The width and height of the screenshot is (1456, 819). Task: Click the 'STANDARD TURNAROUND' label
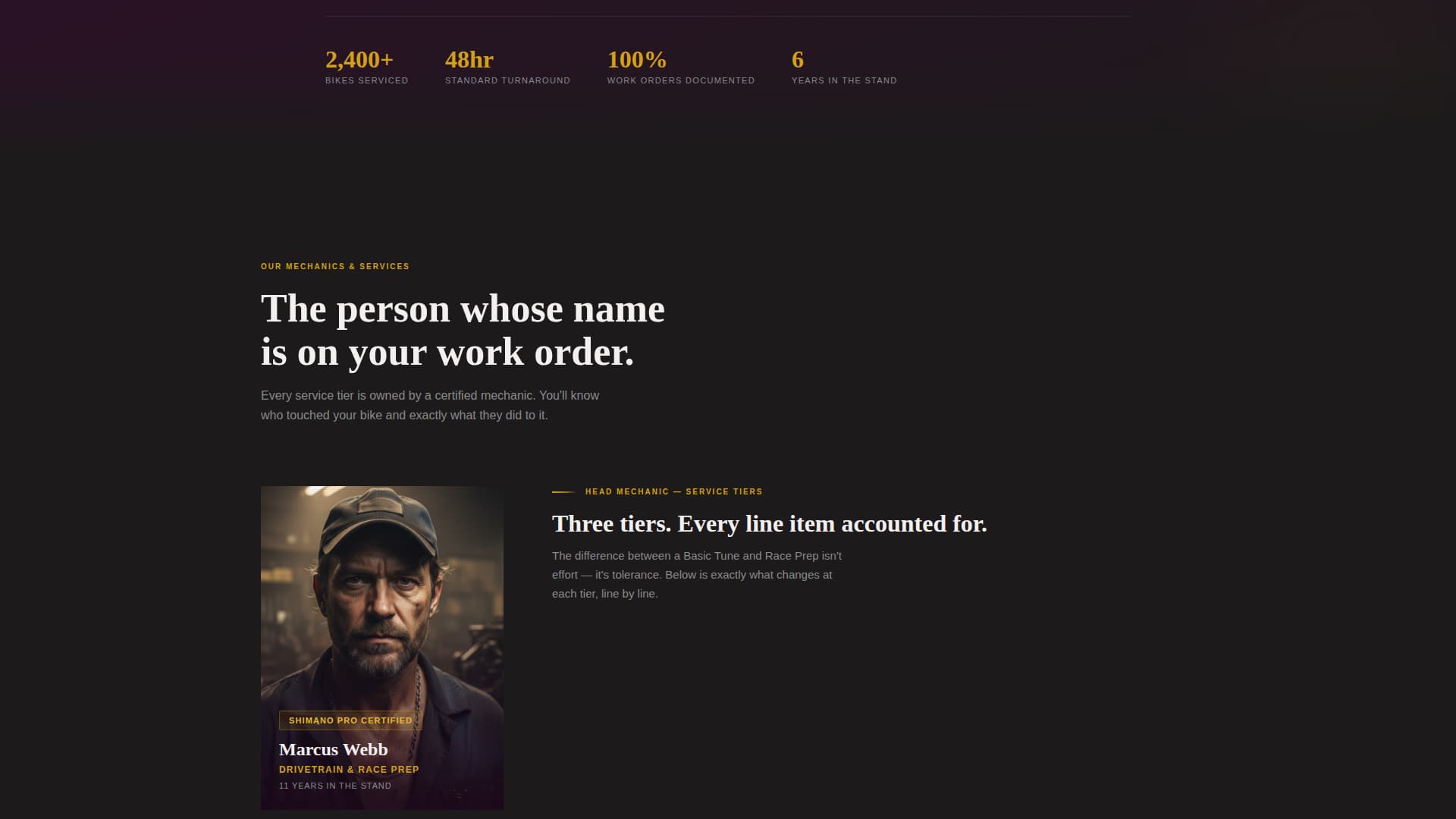[x=507, y=80]
